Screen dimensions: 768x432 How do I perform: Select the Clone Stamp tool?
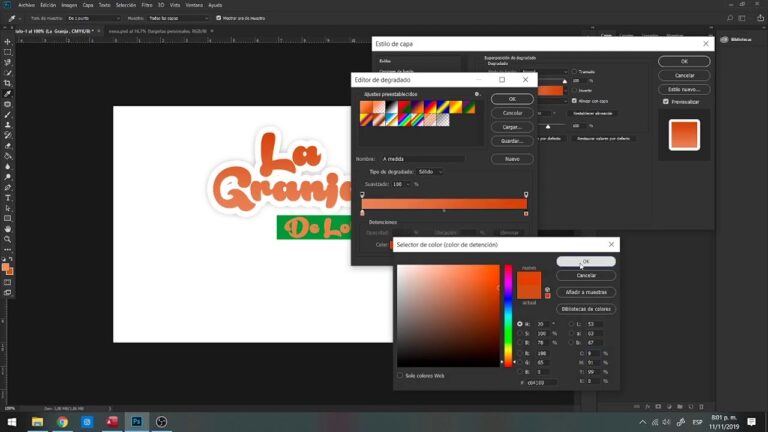pos(7,125)
